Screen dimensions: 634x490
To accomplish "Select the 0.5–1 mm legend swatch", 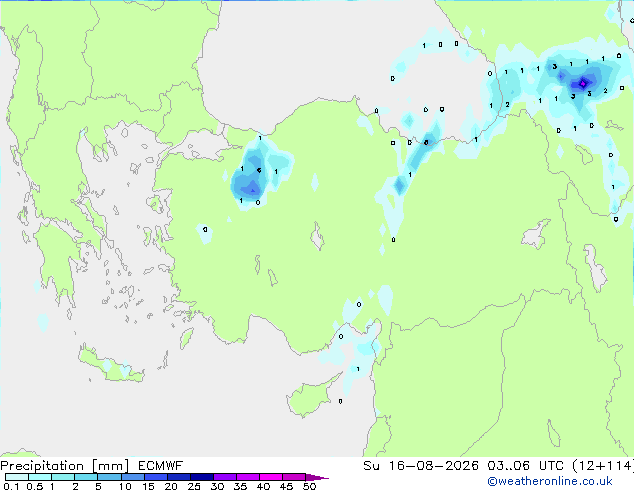I will tap(40, 477).
